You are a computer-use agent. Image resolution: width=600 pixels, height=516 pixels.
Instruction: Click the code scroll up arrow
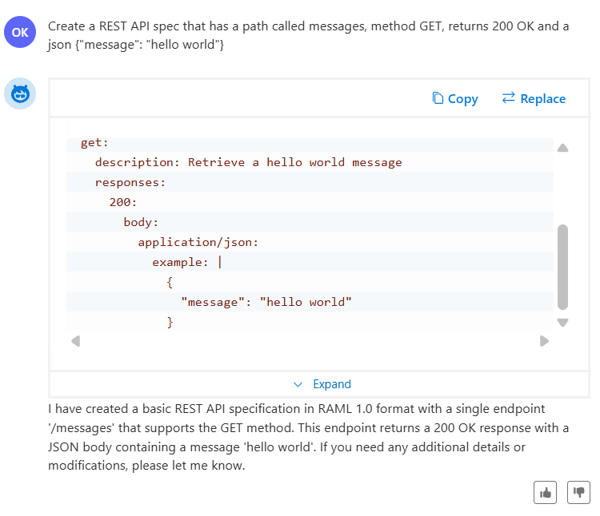point(562,148)
